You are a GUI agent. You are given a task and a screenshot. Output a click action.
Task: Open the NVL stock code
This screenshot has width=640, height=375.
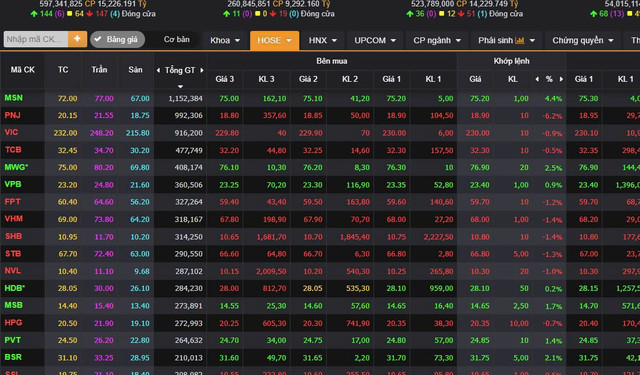13,271
